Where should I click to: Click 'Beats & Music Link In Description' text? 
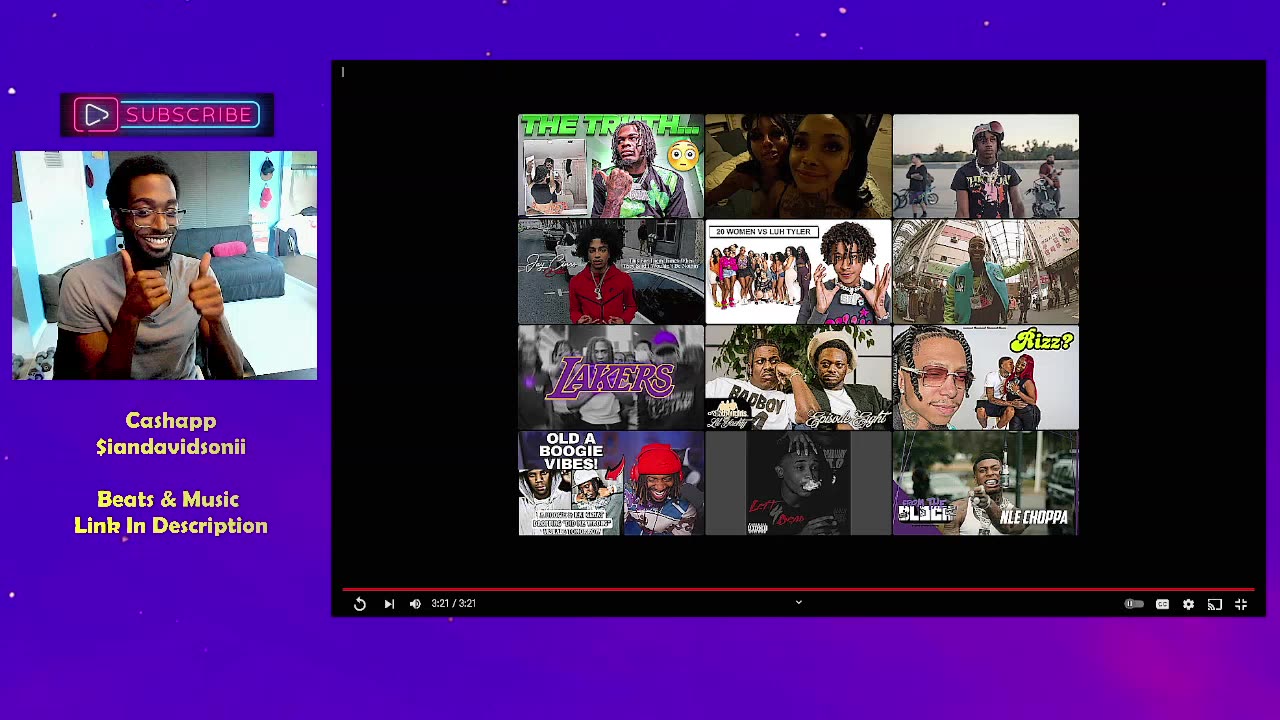(x=170, y=512)
